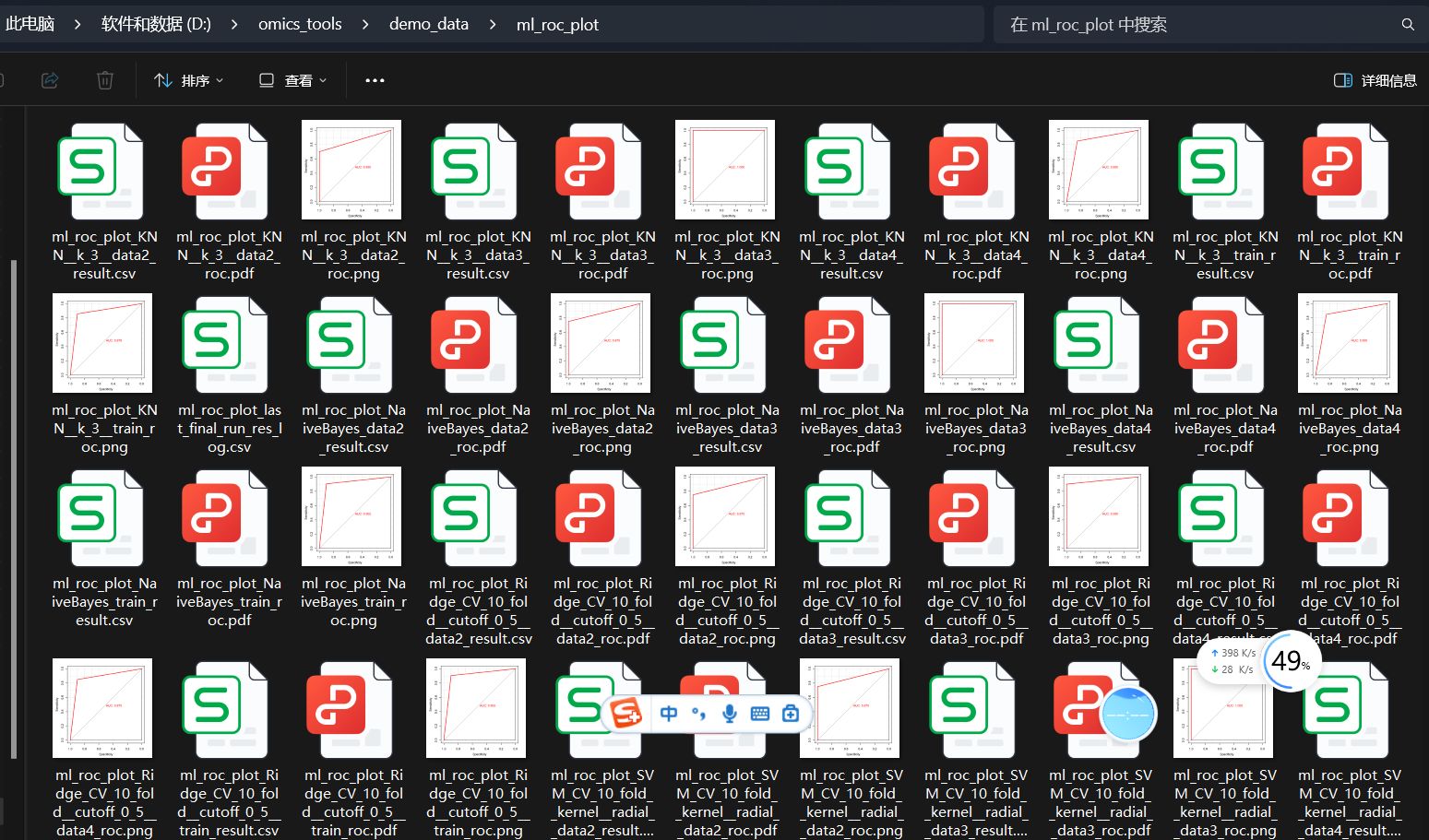Click the share icon in toolbar
The width and height of the screenshot is (1429, 840).
coord(50,80)
